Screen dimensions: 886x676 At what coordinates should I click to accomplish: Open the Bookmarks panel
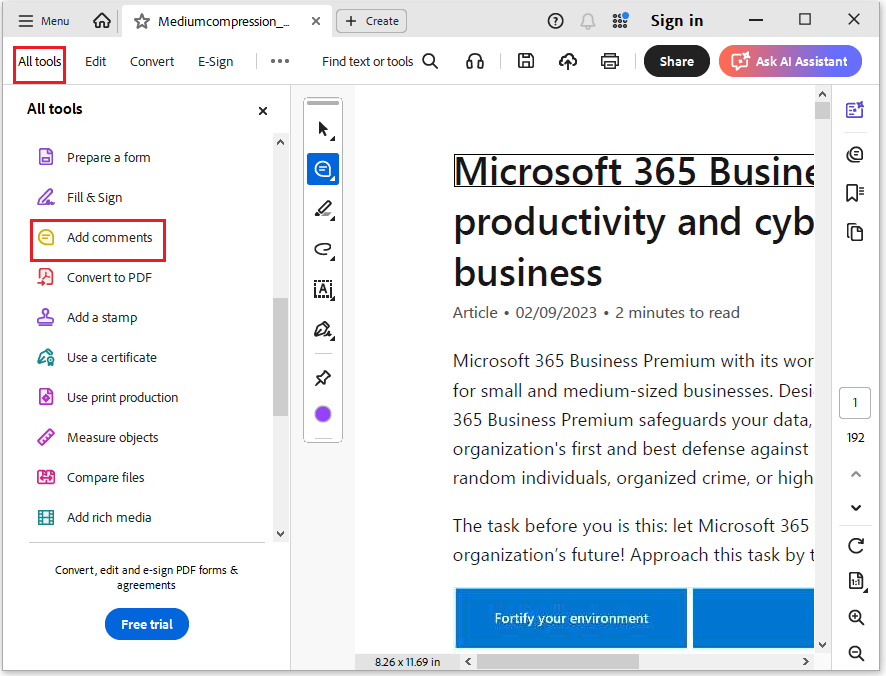pos(855,192)
